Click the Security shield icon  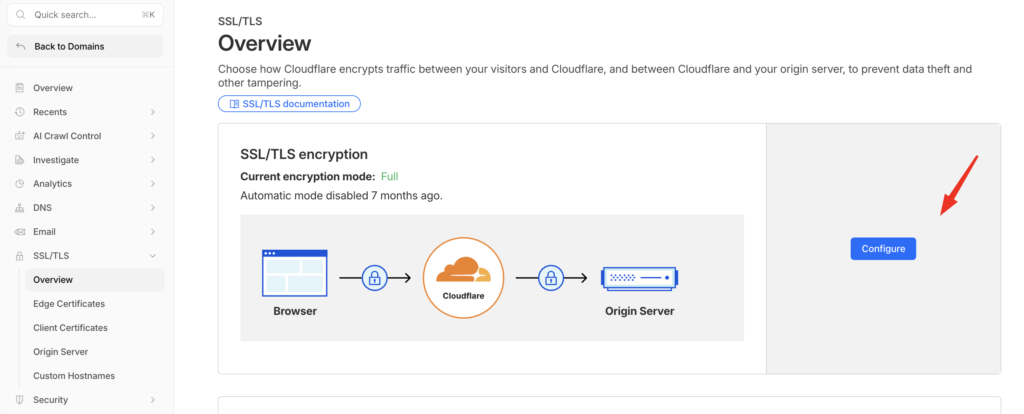click(20, 400)
